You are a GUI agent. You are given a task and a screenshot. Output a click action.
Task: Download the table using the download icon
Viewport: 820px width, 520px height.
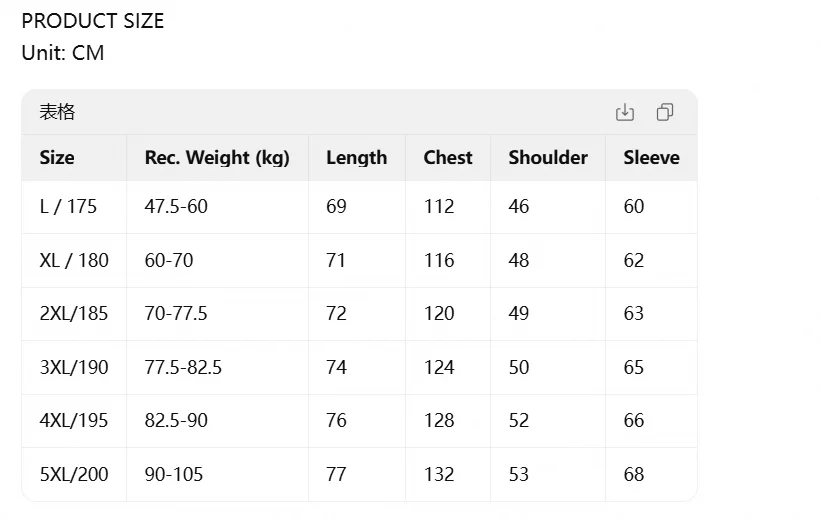(624, 112)
